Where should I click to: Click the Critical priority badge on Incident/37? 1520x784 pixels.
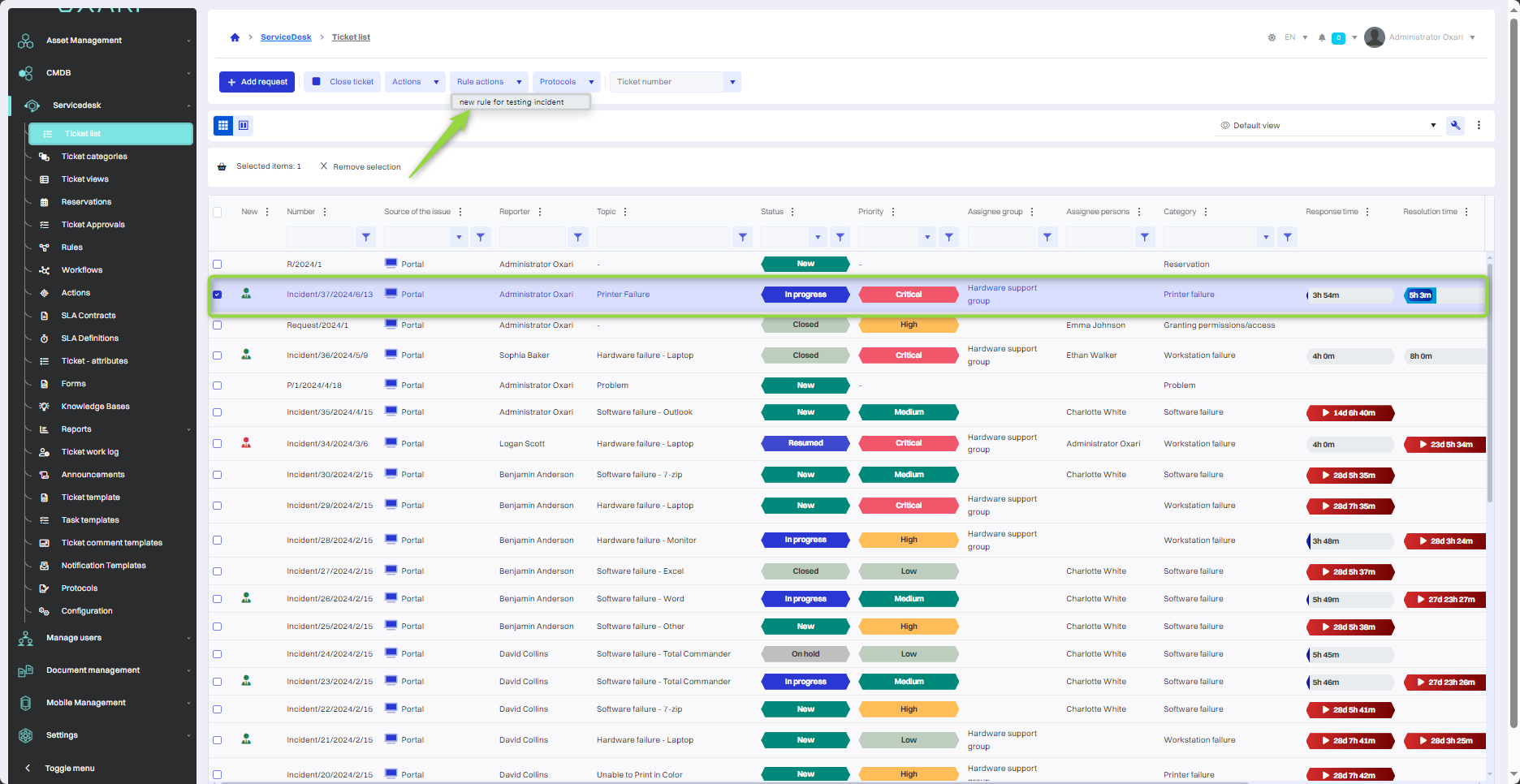908,295
